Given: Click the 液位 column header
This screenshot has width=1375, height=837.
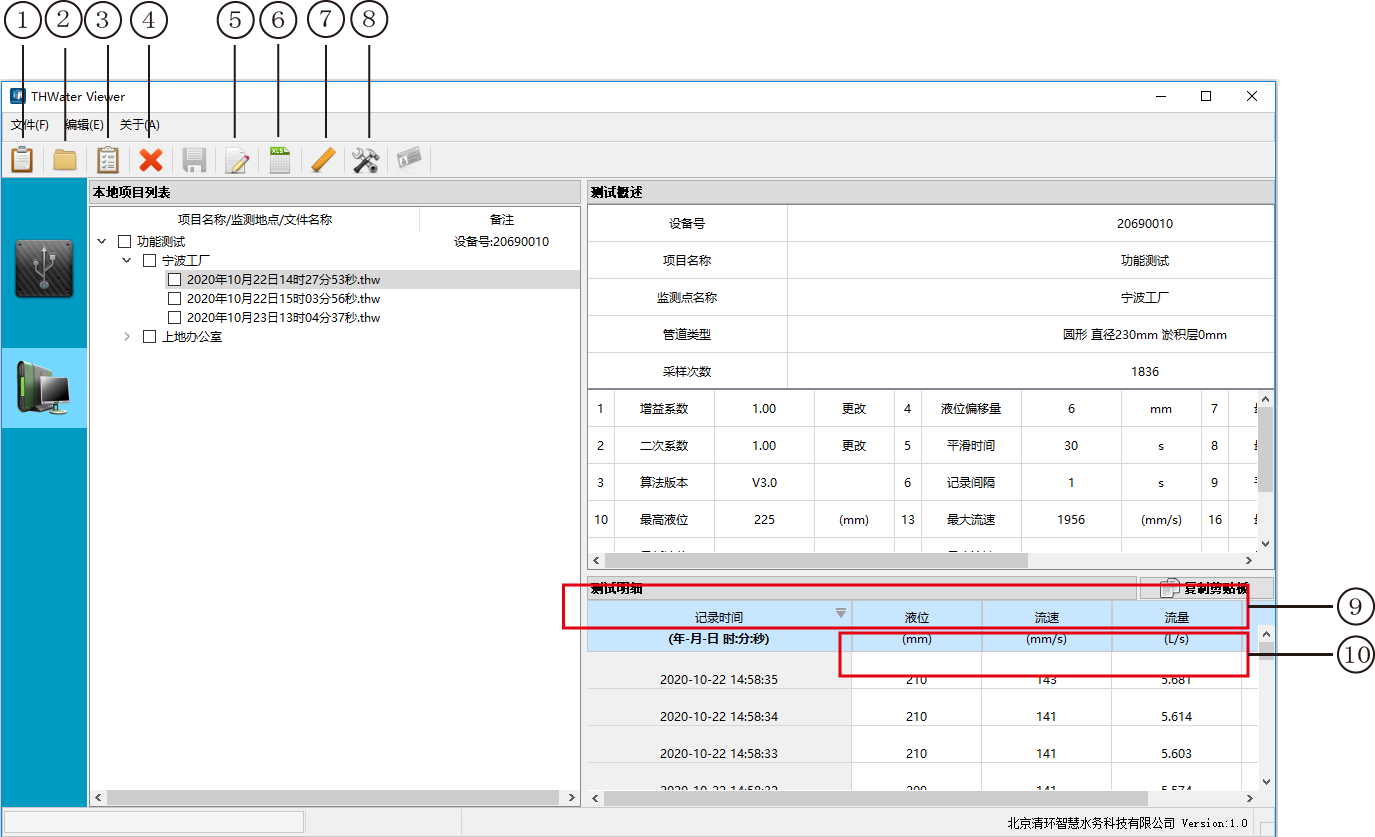Looking at the screenshot, I should pos(917,618).
